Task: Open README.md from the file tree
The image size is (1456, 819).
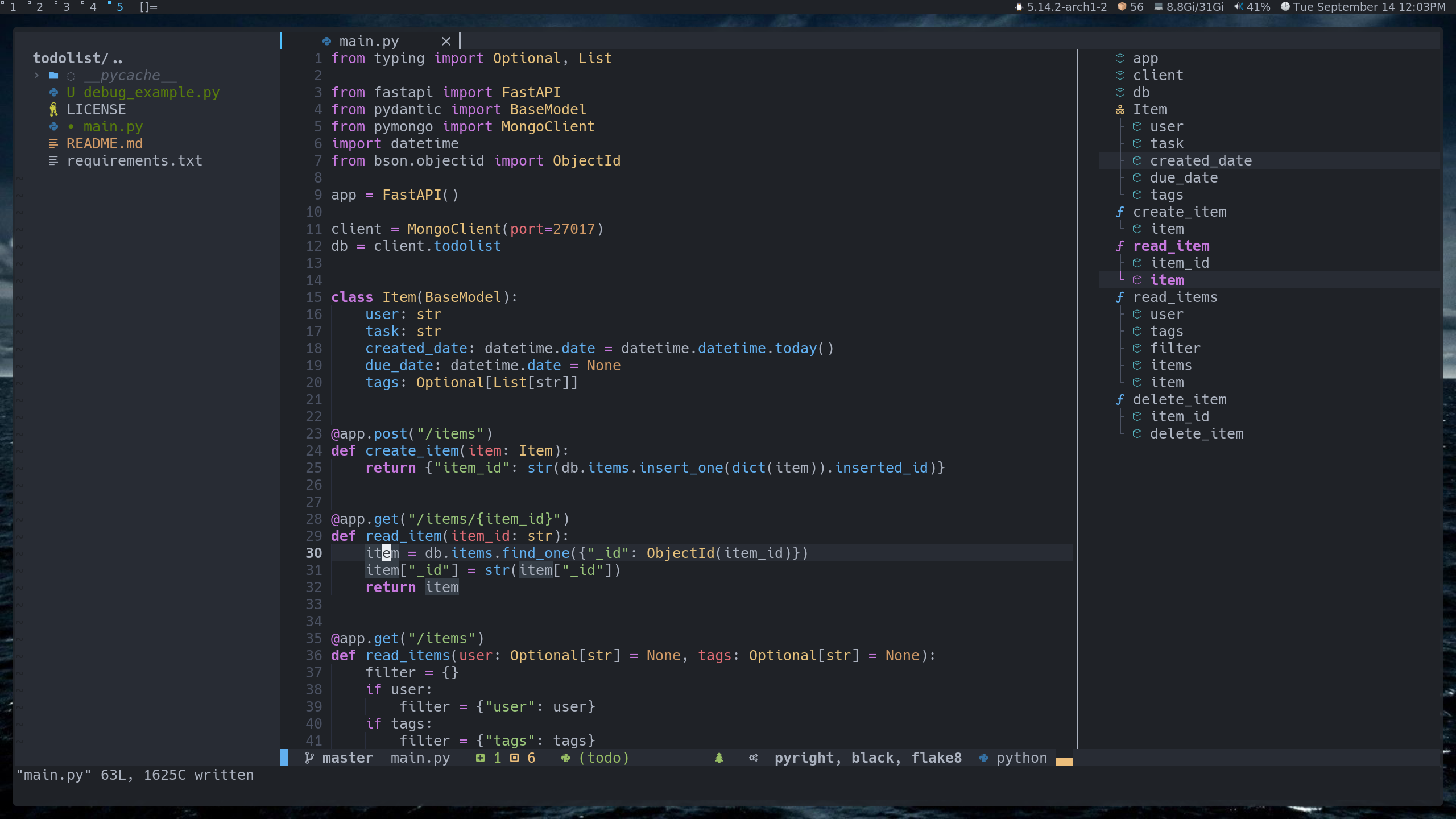Action: (104, 143)
